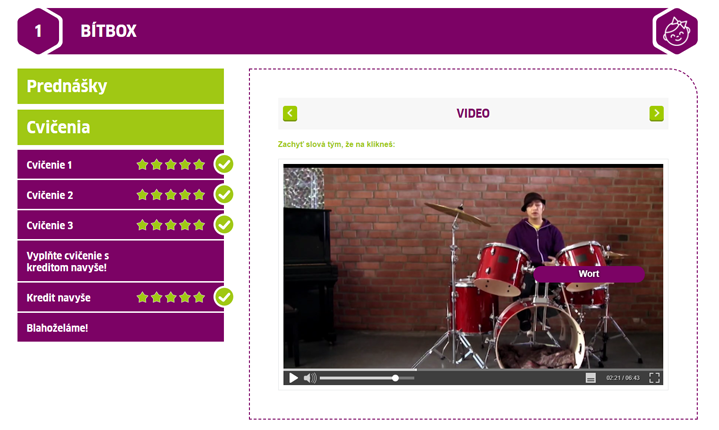
Task: Open the Cvičenie 3 exercise
Action: pyautogui.click(x=121, y=225)
